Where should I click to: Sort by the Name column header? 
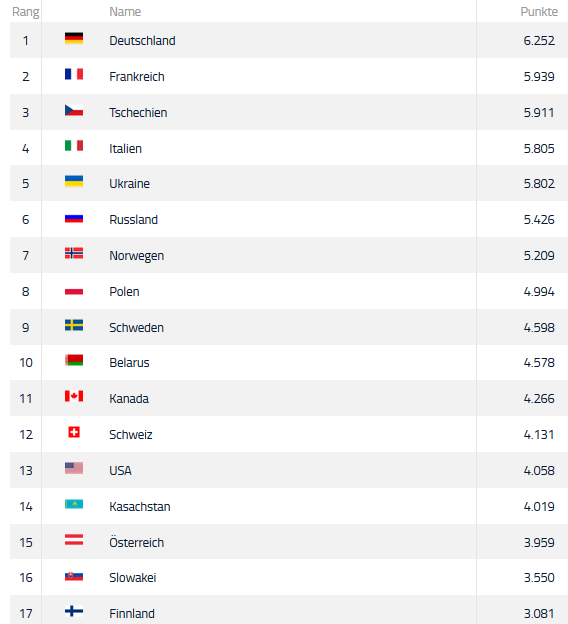[125, 12]
